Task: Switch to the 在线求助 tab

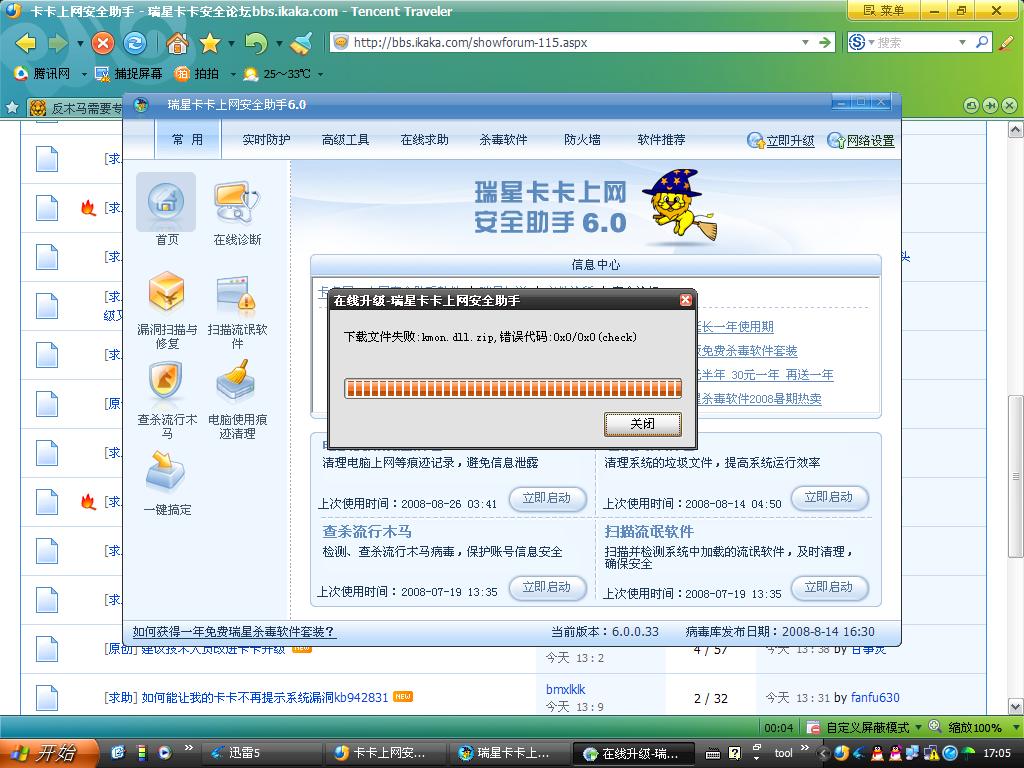Action: [x=424, y=140]
